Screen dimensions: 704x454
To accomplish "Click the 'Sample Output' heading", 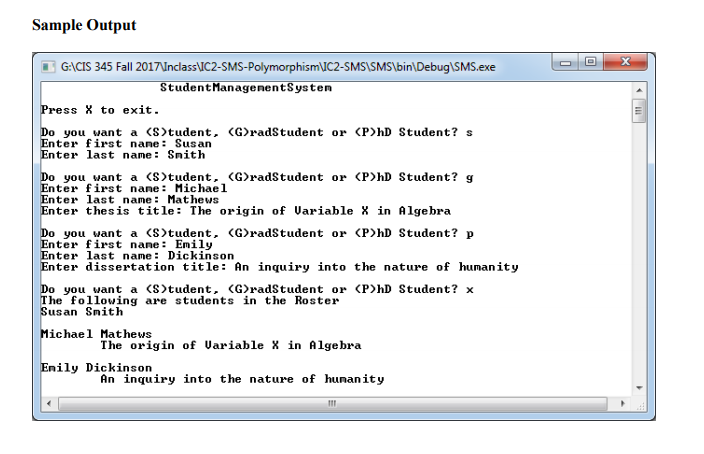I will tap(84, 25).
